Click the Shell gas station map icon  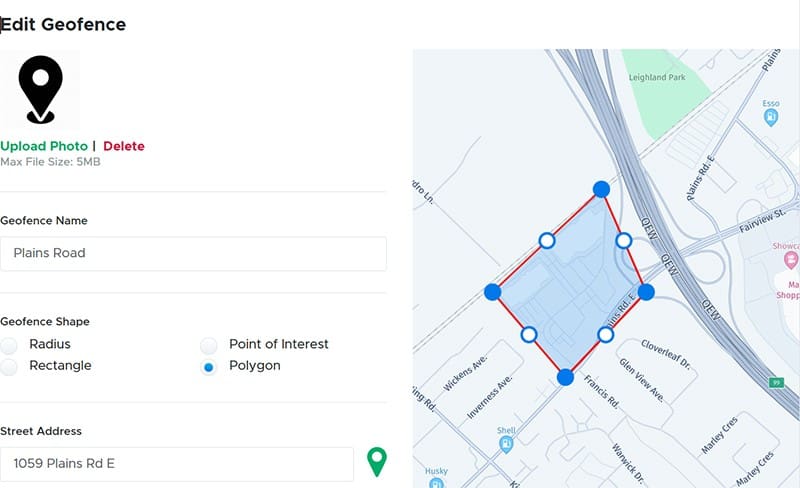click(507, 443)
